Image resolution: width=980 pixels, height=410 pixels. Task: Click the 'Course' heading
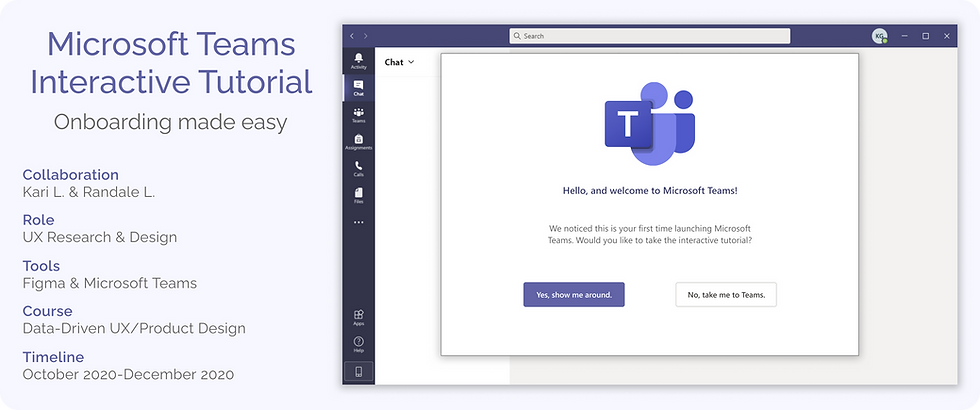click(48, 311)
